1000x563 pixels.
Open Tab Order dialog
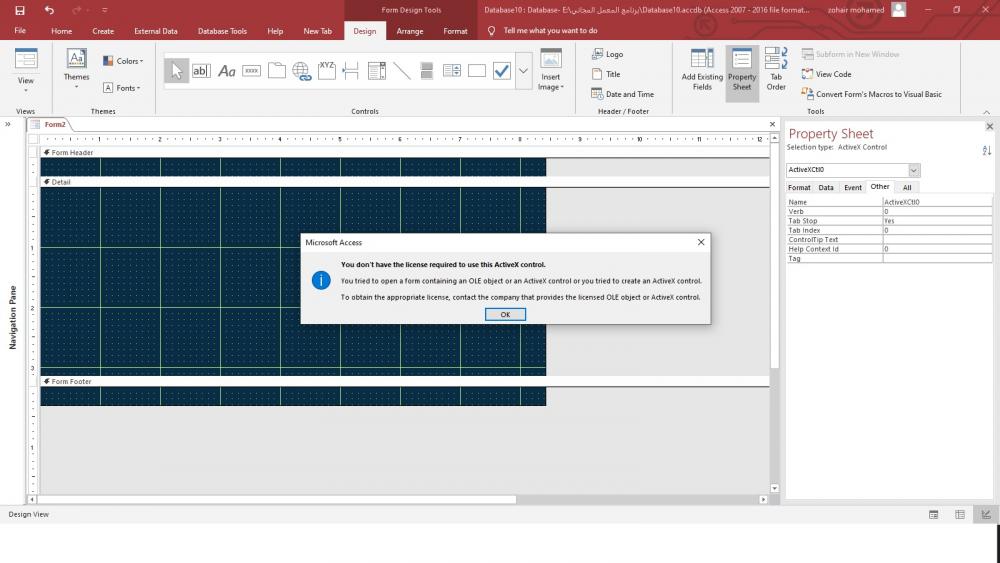pos(776,70)
